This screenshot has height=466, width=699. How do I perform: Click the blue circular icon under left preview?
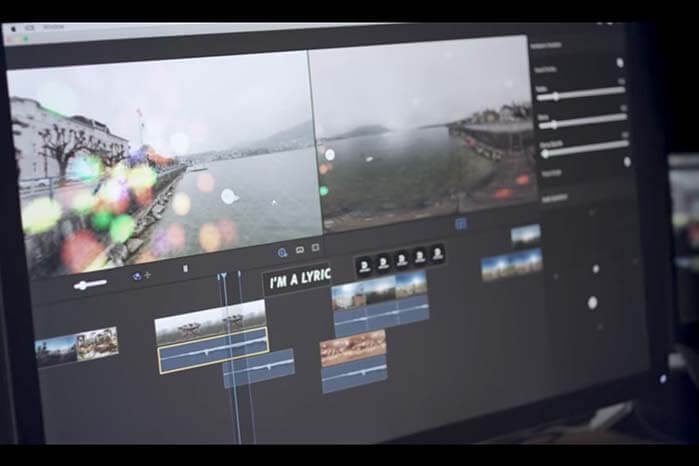282,253
